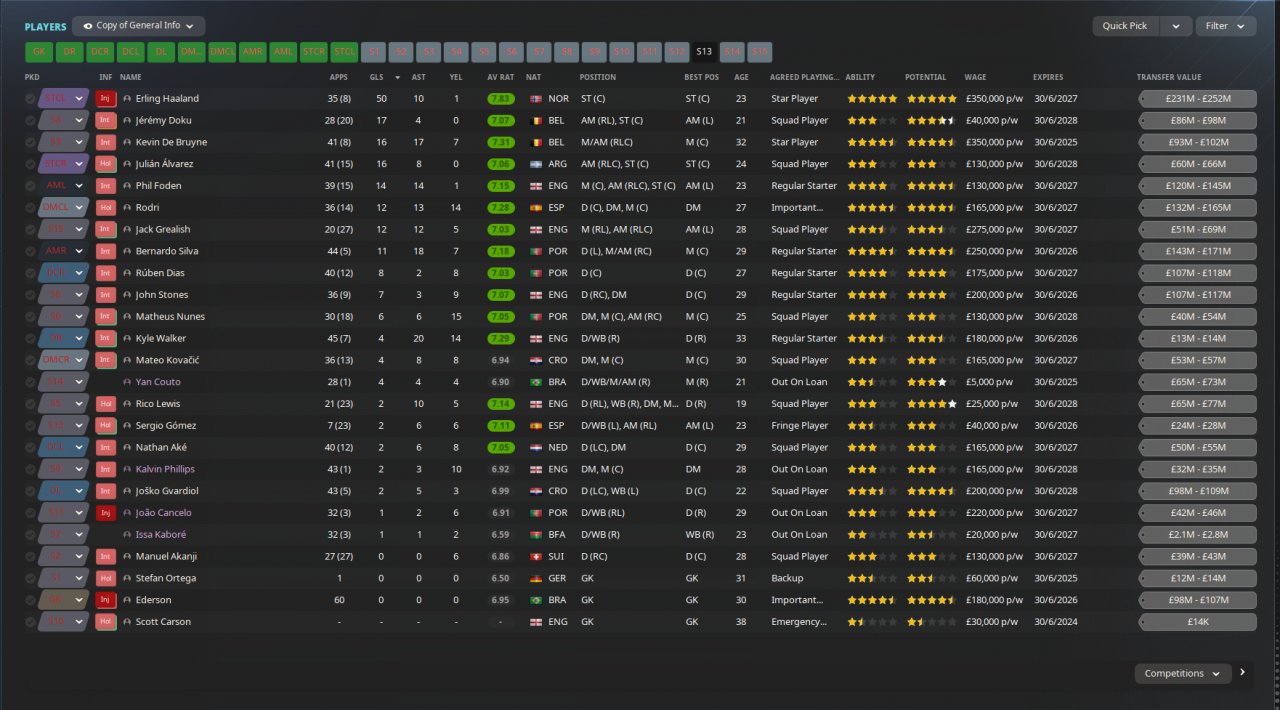
Task: Select the DMCL position chip
Action: click(222, 52)
